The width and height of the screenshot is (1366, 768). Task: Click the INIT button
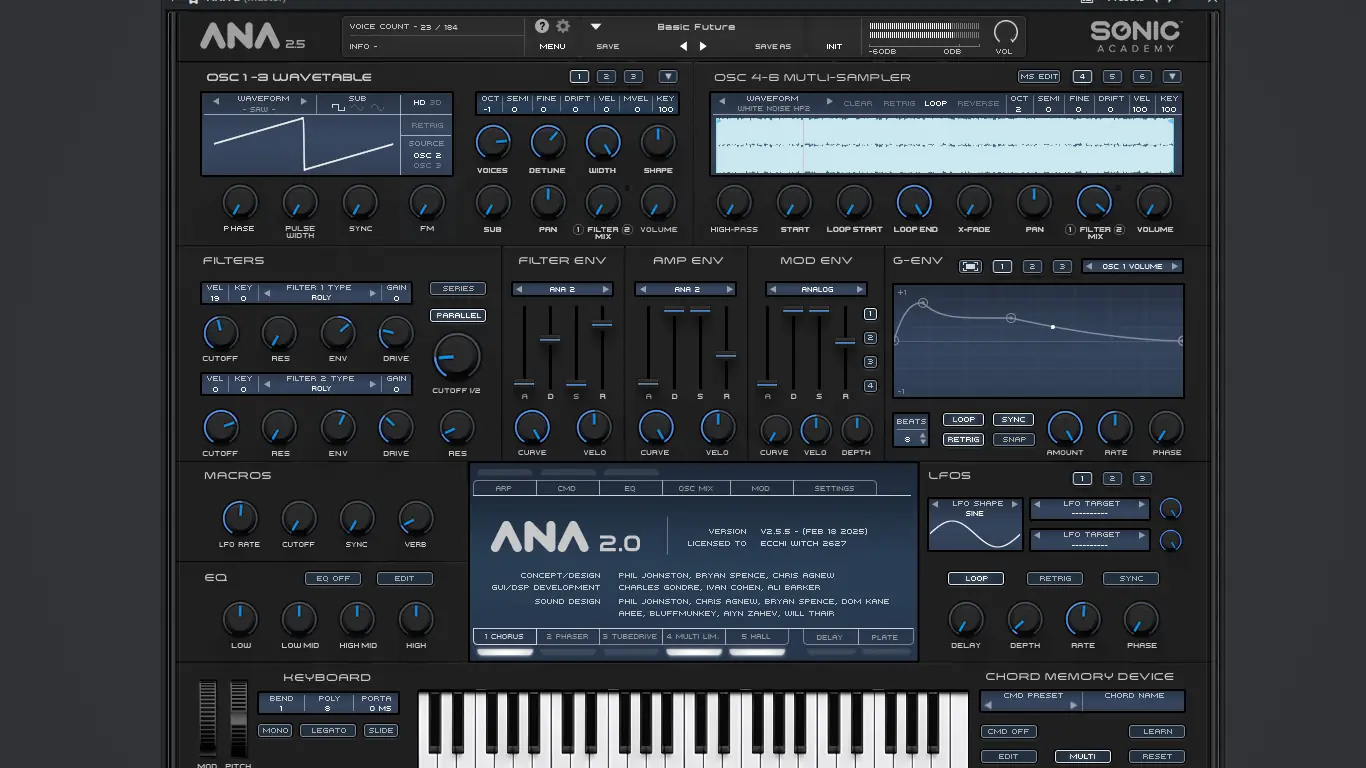point(834,46)
